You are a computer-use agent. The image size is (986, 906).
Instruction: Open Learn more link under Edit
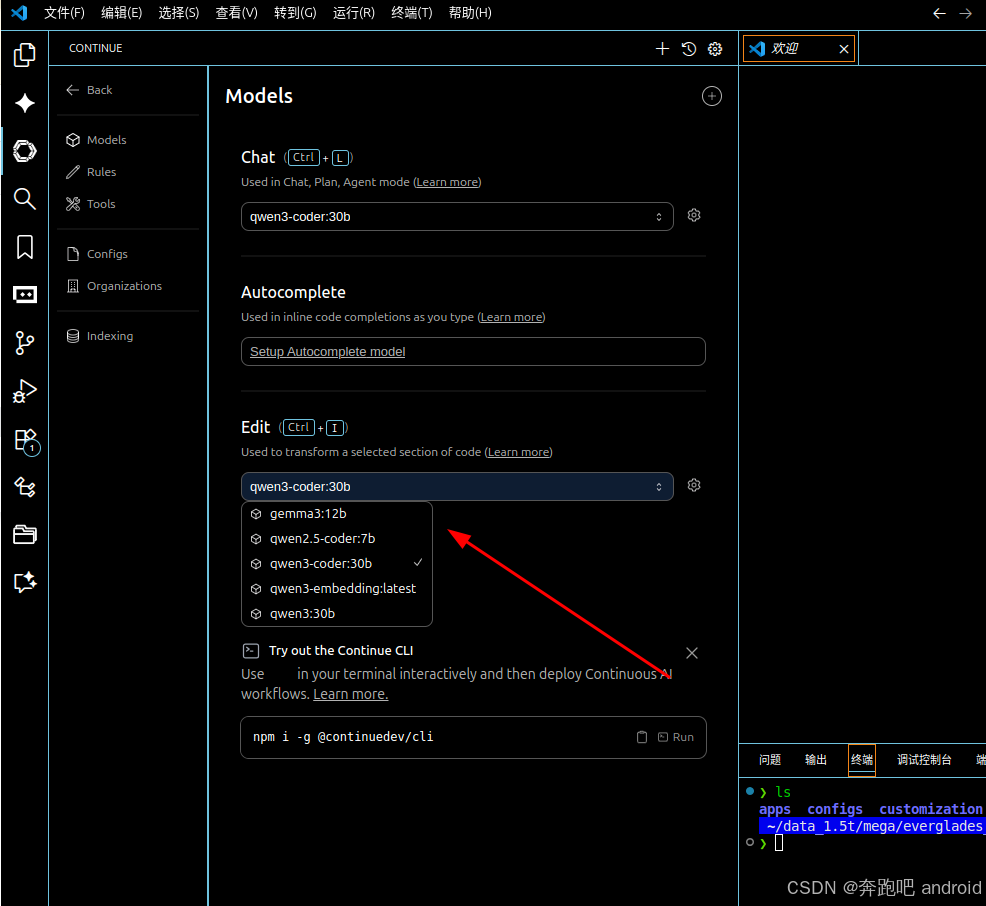519,452
